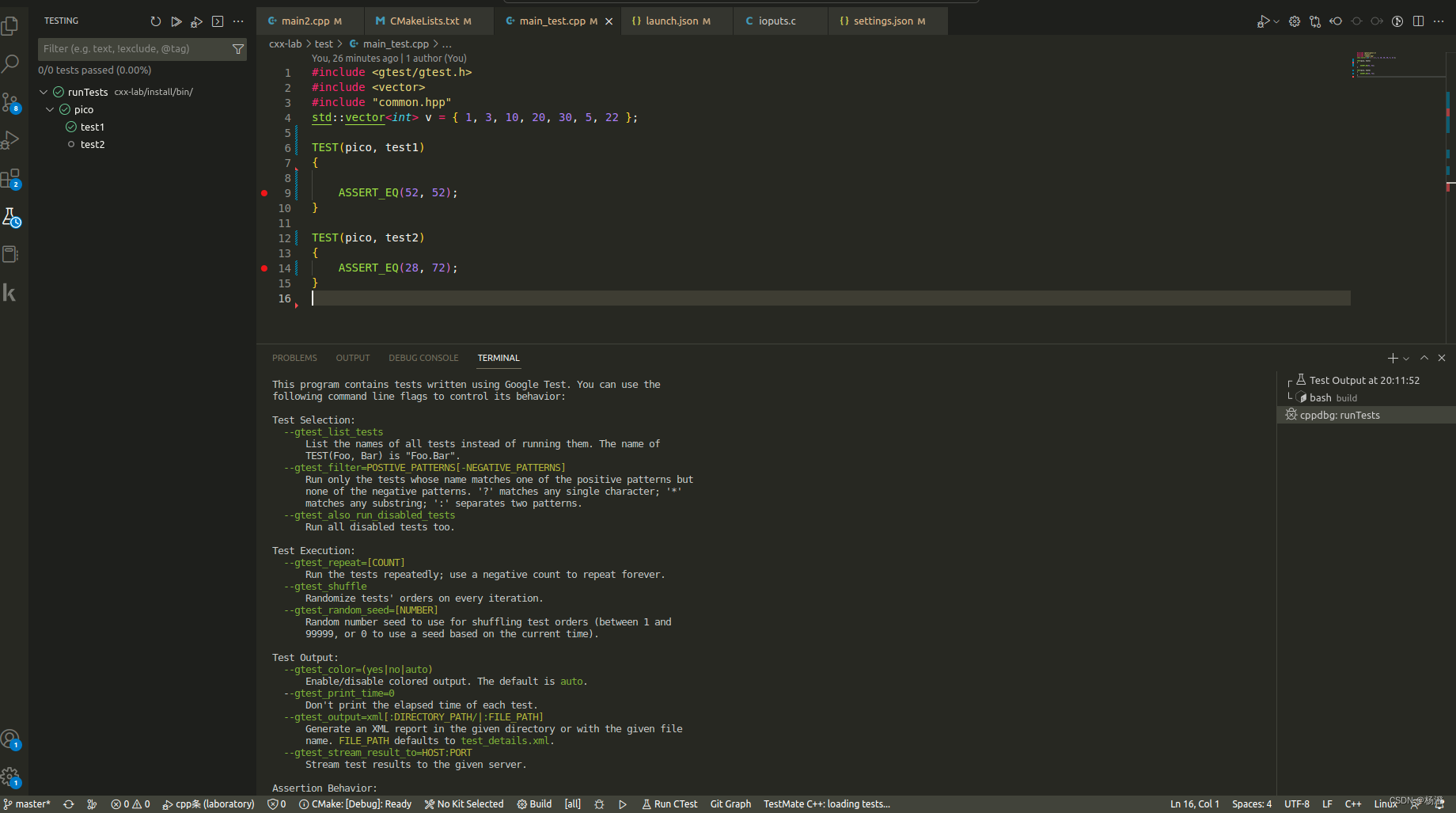Refresh tests in the Testing panel
The height and width of the screenshot is (813, 1456).
coord(156,21)
